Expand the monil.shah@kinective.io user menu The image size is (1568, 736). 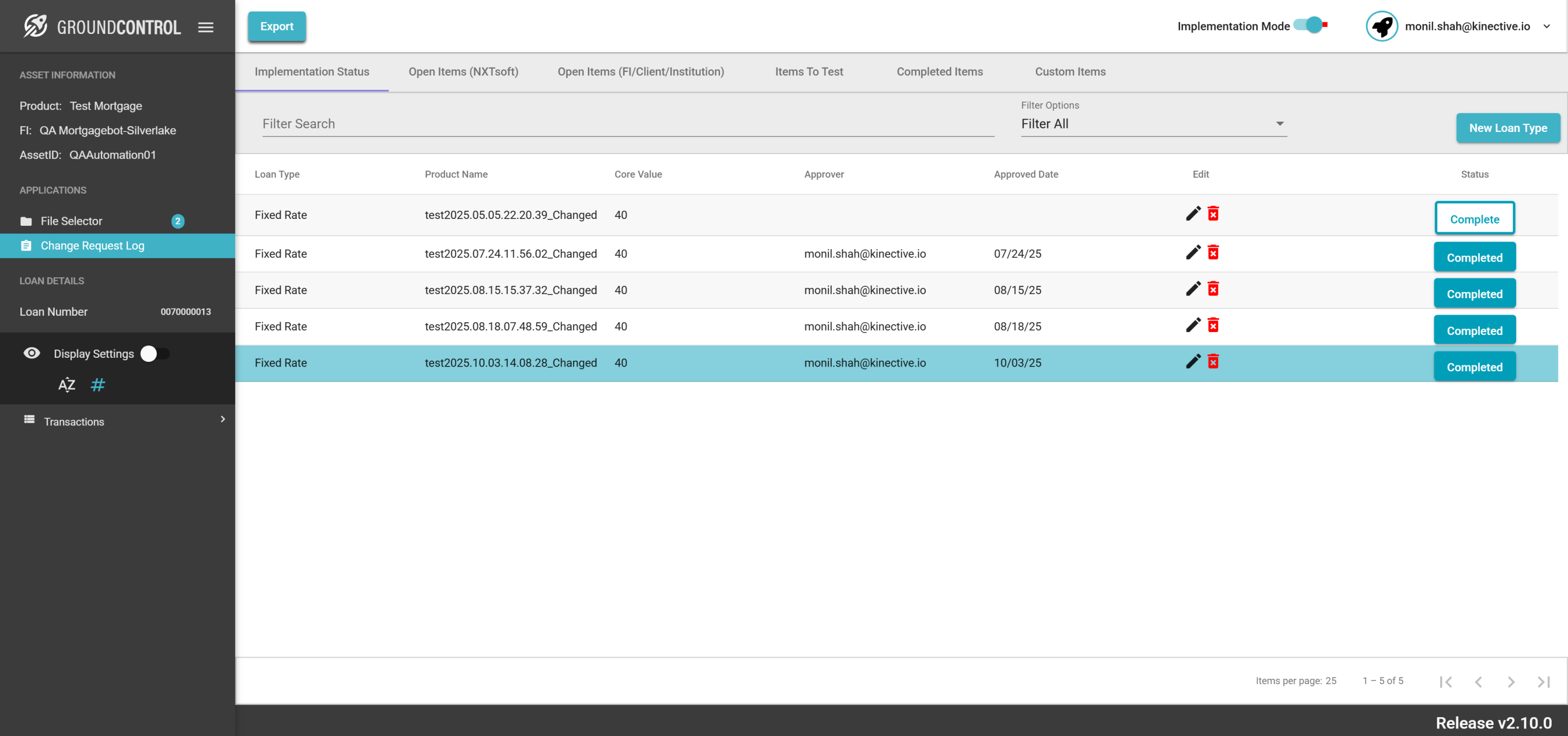tap(1546, 26)
